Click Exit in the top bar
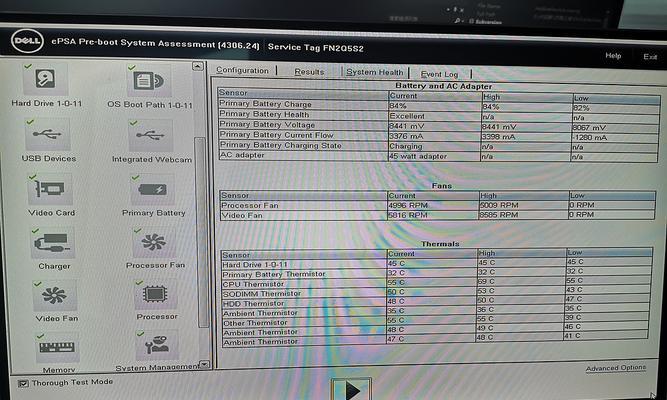This screenshot has height=400, width=667. coord(650,56)
